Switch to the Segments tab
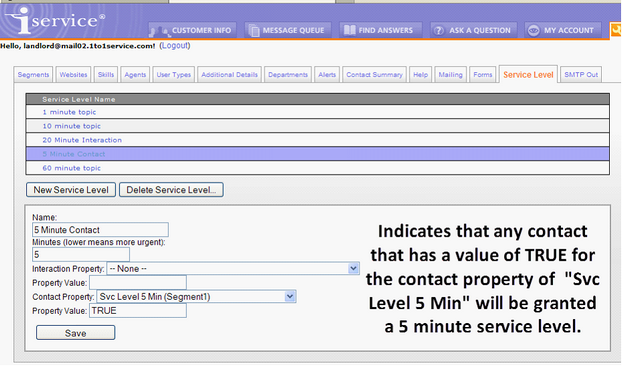The image size is (622, 366). [x=33, y=75]
